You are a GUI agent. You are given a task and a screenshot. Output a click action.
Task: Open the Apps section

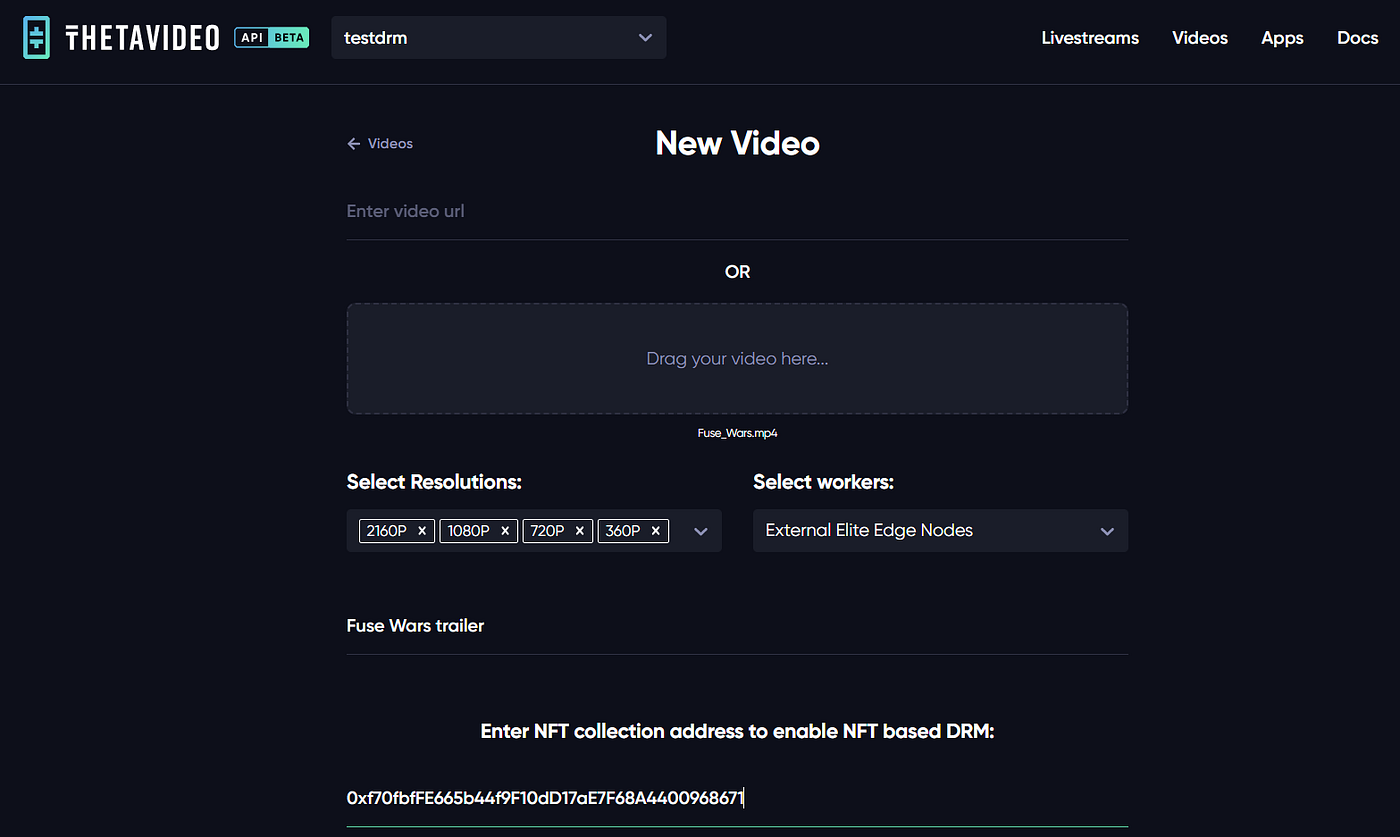(x=1282, y=38)
